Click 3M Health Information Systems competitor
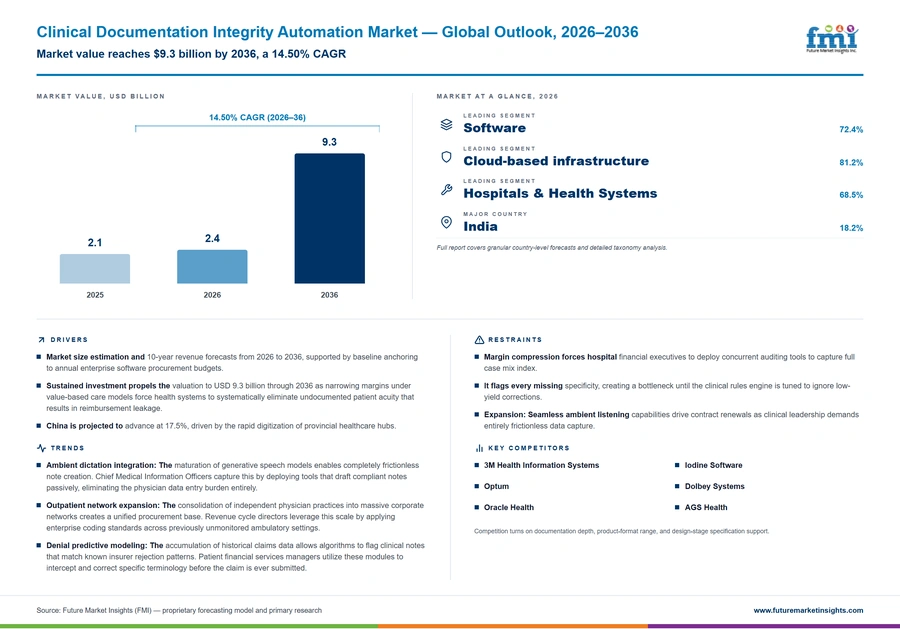Image resolution: width=900 pixels, height=629 pixels. [541, 465]
